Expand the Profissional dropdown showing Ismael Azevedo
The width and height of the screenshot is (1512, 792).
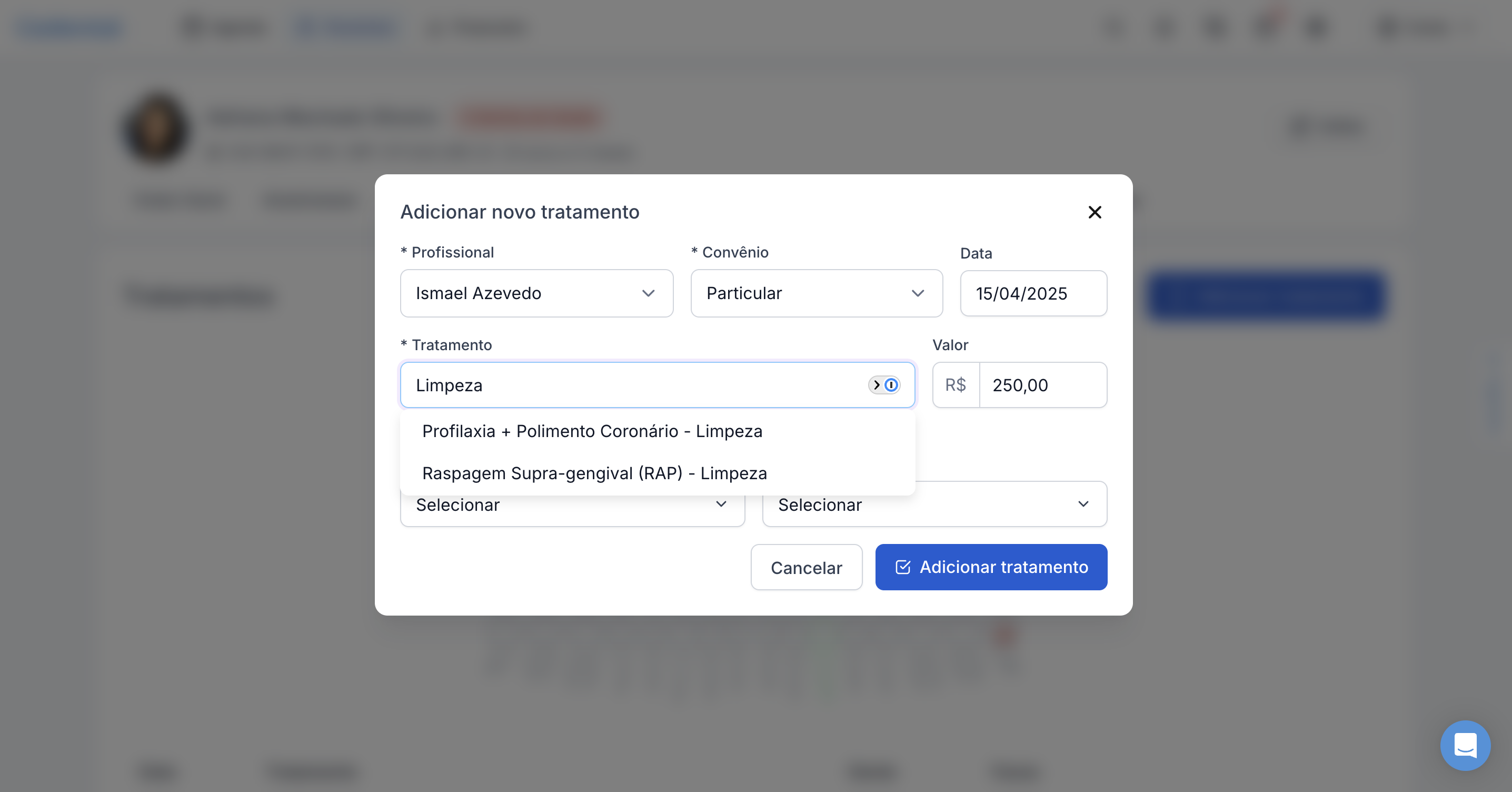click(536, 293)
